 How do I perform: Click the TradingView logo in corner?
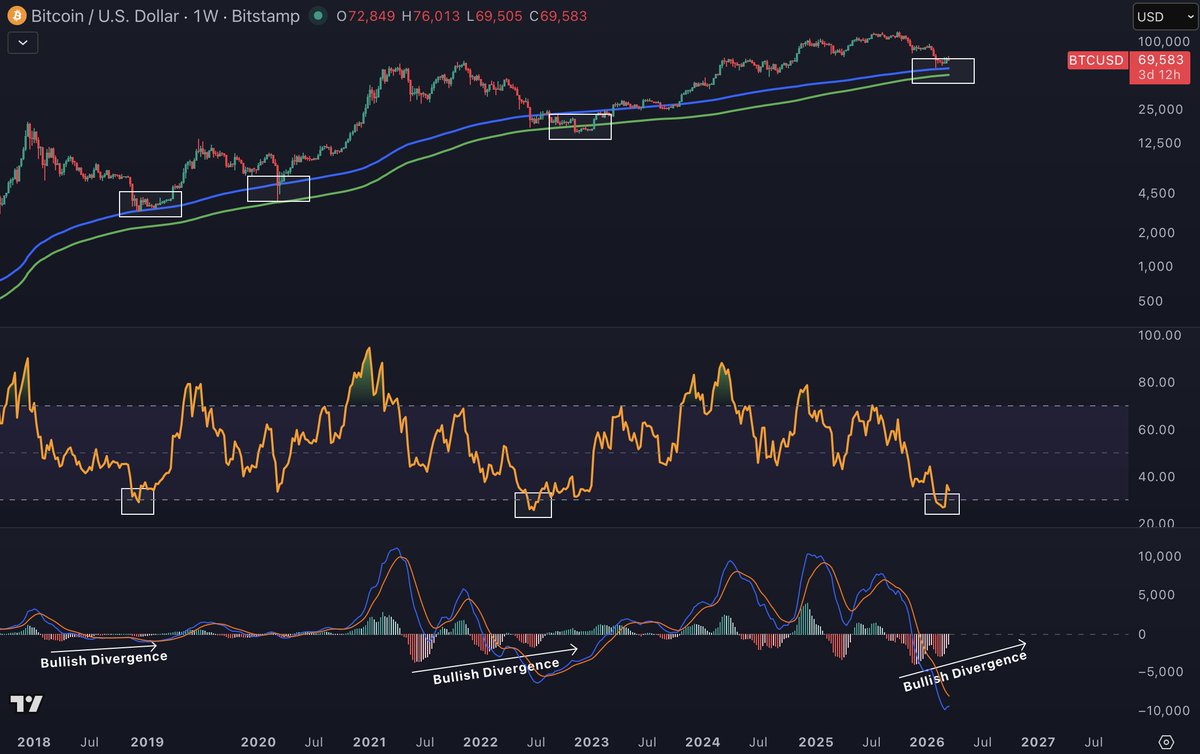pos(26,705)
